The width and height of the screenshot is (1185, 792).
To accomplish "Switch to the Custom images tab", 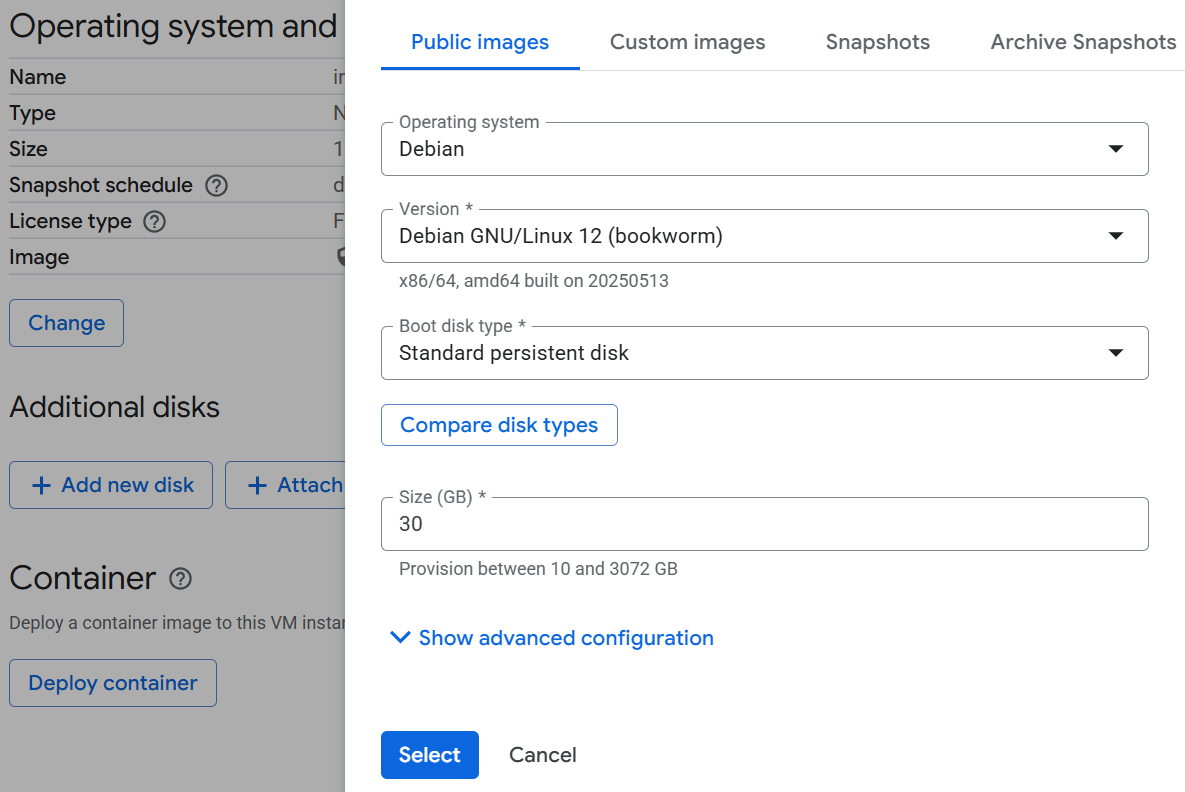I will [x=687, y=42].
